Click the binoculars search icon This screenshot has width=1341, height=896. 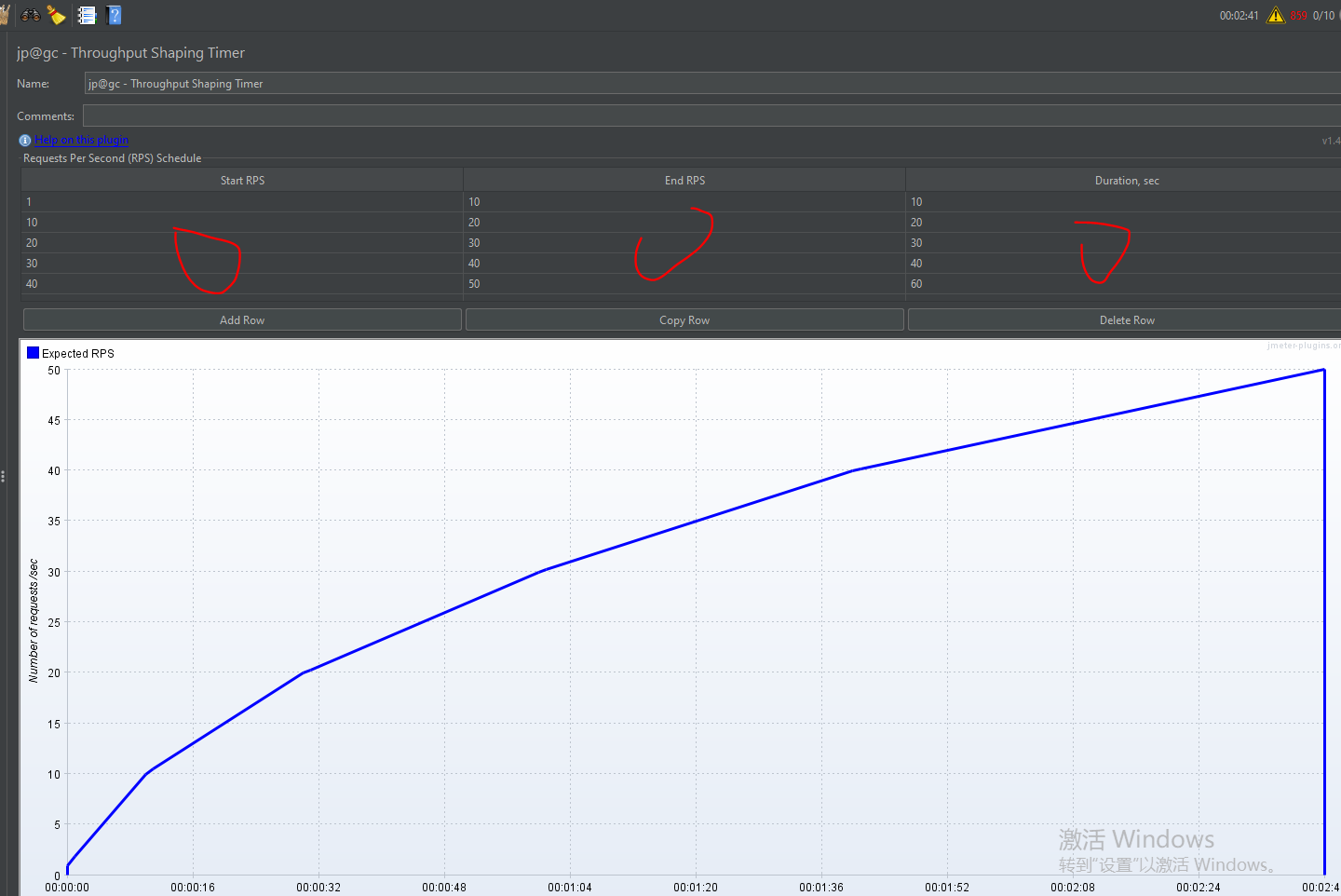(x=31, y=15)
